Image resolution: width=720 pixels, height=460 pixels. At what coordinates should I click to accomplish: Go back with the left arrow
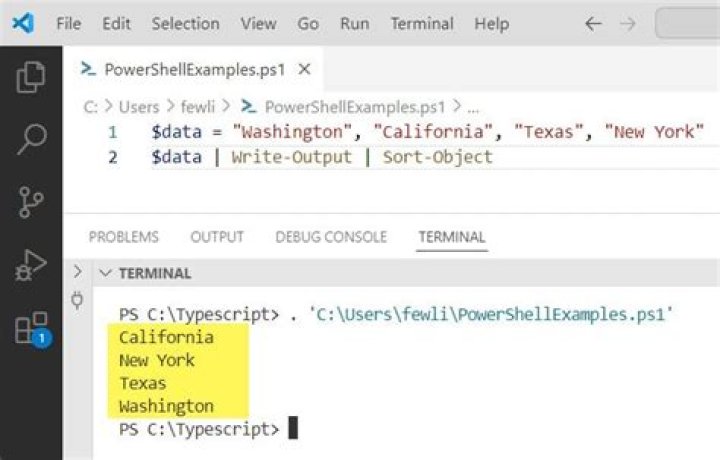(x=593, y=23)
